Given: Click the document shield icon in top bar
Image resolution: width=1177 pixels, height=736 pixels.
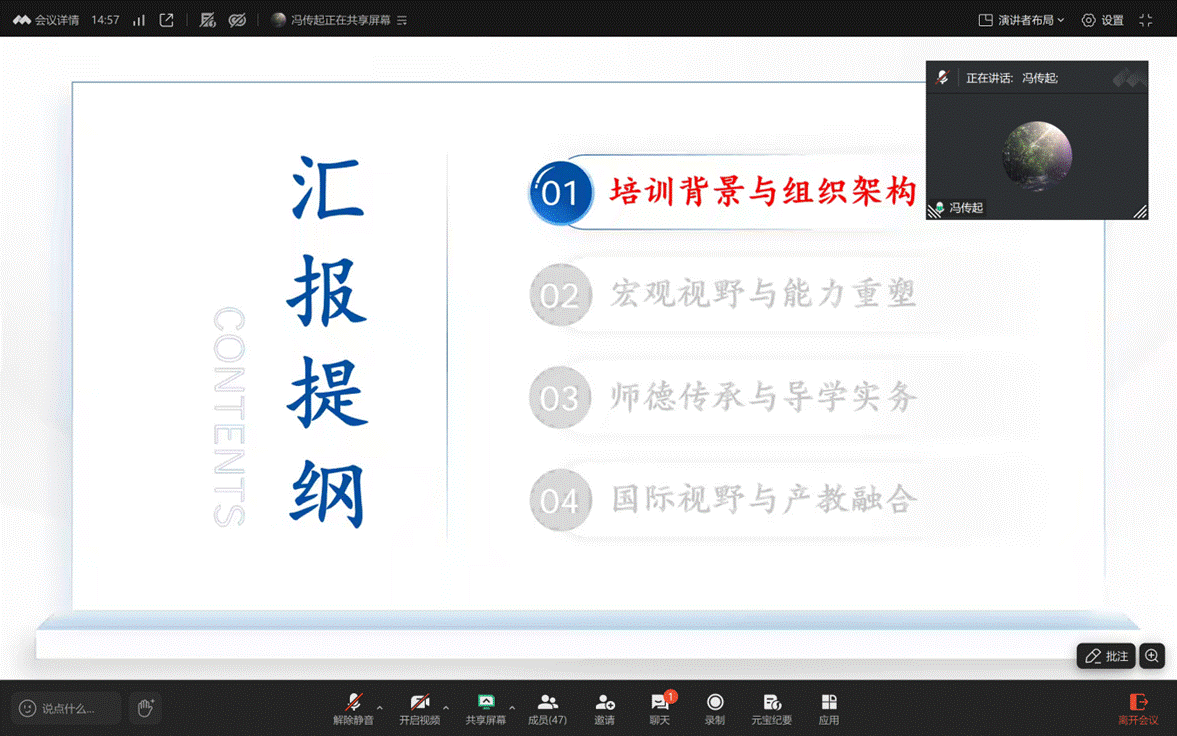Looking at the screenshot, I should point(207,20).
